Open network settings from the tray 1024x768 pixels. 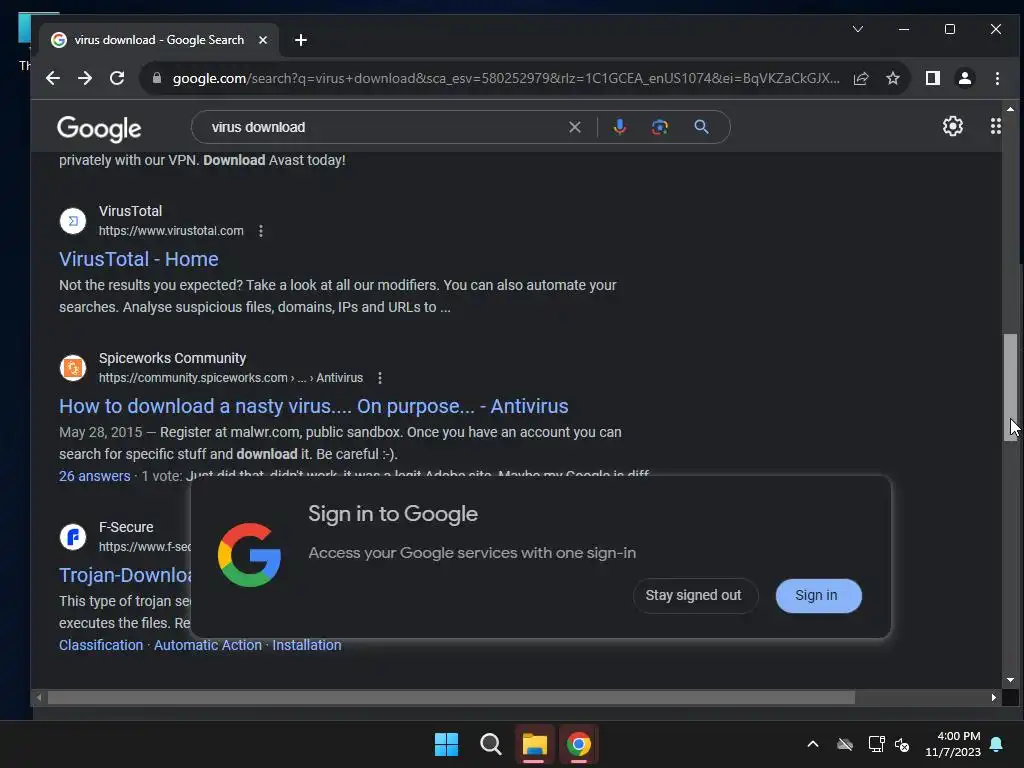(876, 744)
